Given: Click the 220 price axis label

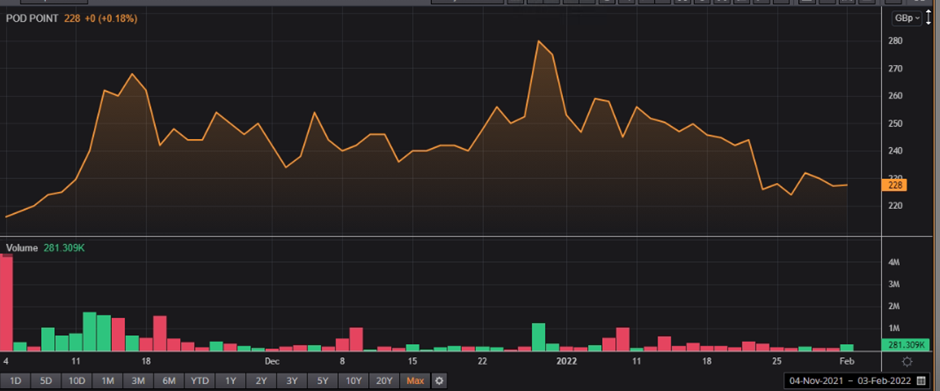Looking at the screenshot, I should pos(896,206).
